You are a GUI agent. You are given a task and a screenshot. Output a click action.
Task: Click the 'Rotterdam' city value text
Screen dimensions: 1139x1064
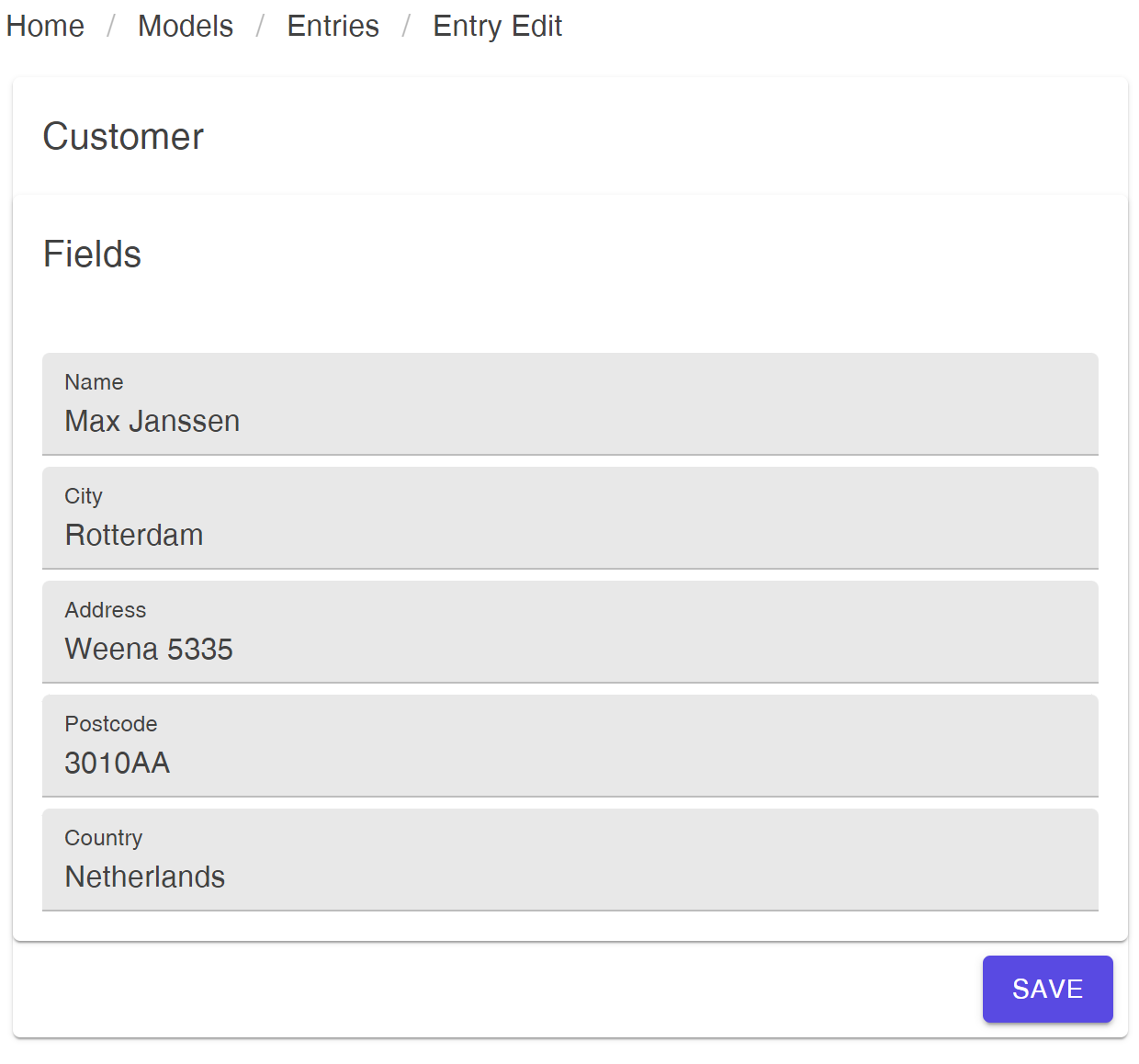point(134,535)
